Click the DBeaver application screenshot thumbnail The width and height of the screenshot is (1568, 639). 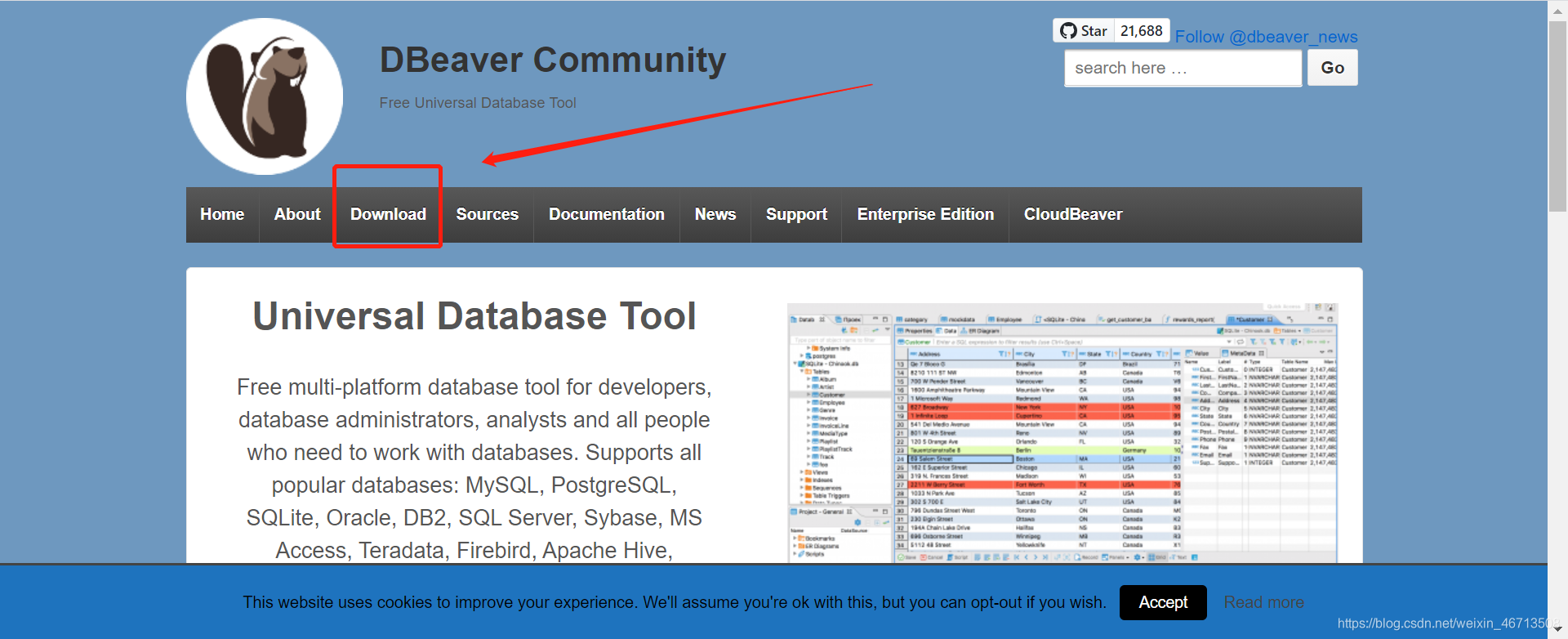(1062, 433)
